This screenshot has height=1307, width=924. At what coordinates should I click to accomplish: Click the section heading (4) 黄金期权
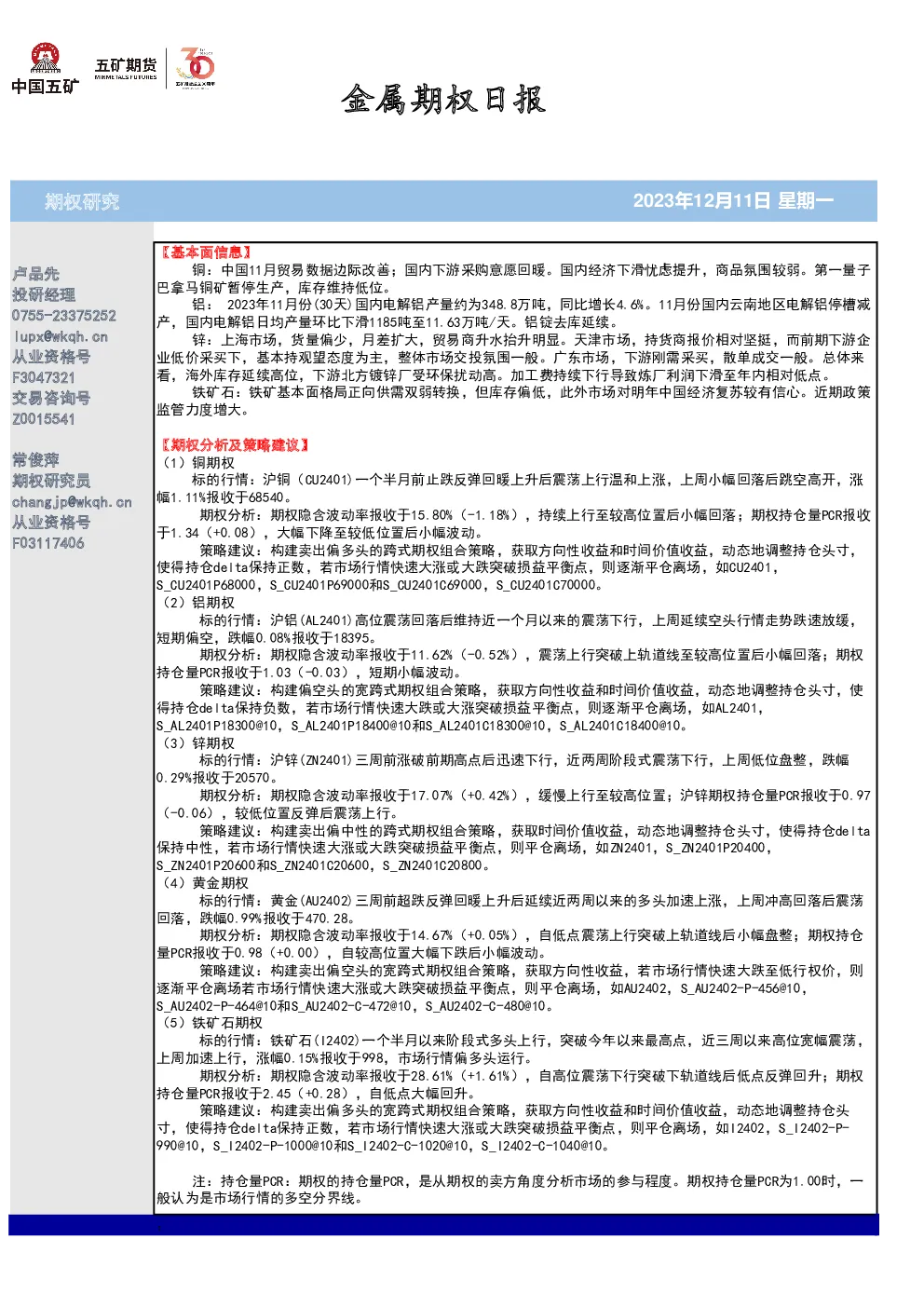pos(205,883)
